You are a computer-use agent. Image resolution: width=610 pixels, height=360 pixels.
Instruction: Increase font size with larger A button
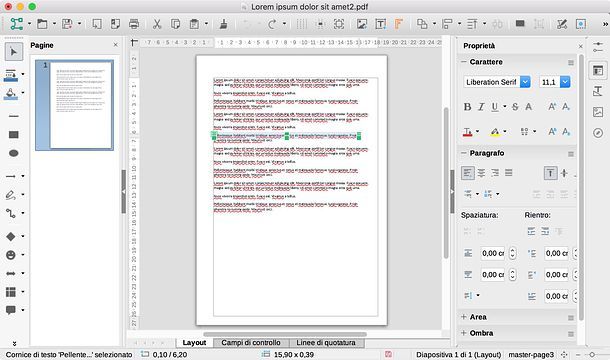click(x=552, y=107)
